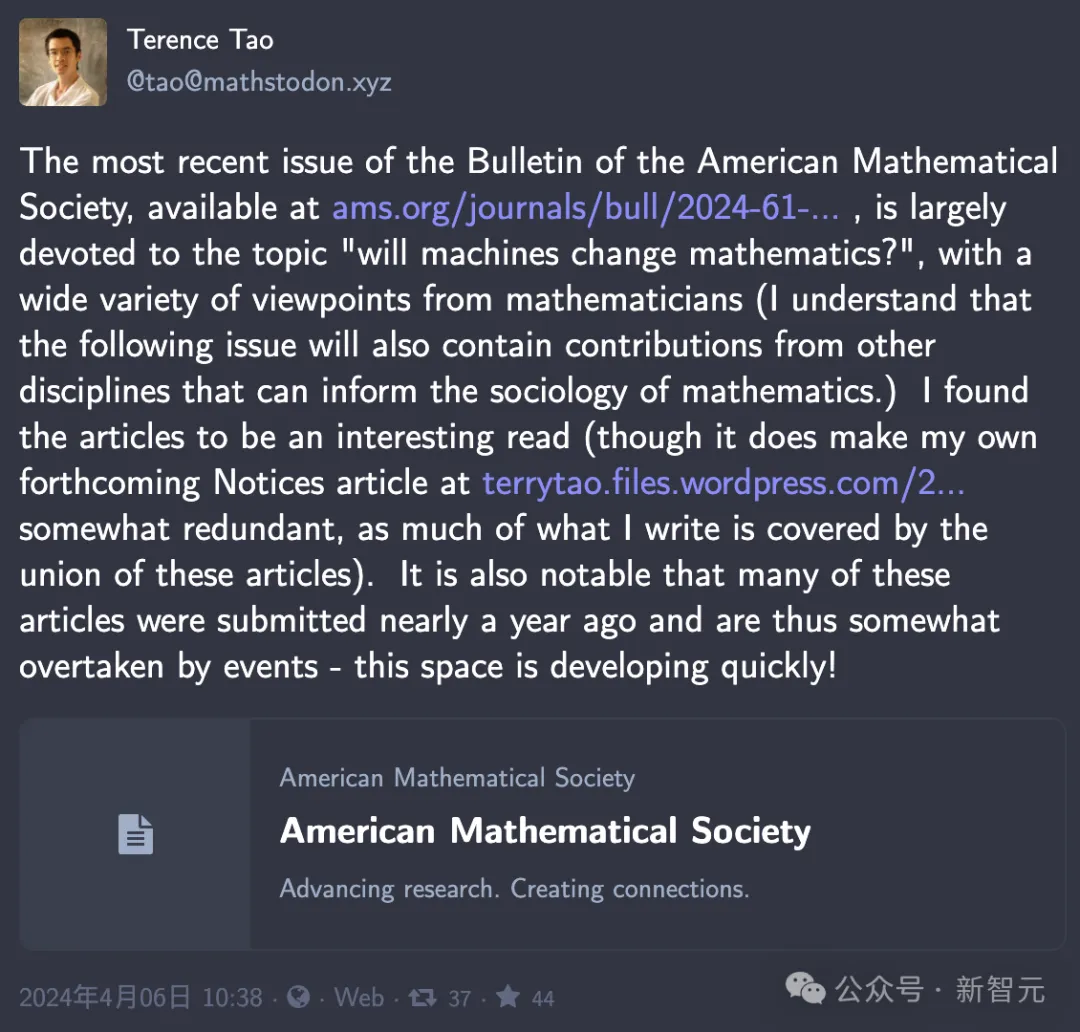Click the card description Advancing research text
This screenshot has height=1032, width=1080.
pos(514,889)
